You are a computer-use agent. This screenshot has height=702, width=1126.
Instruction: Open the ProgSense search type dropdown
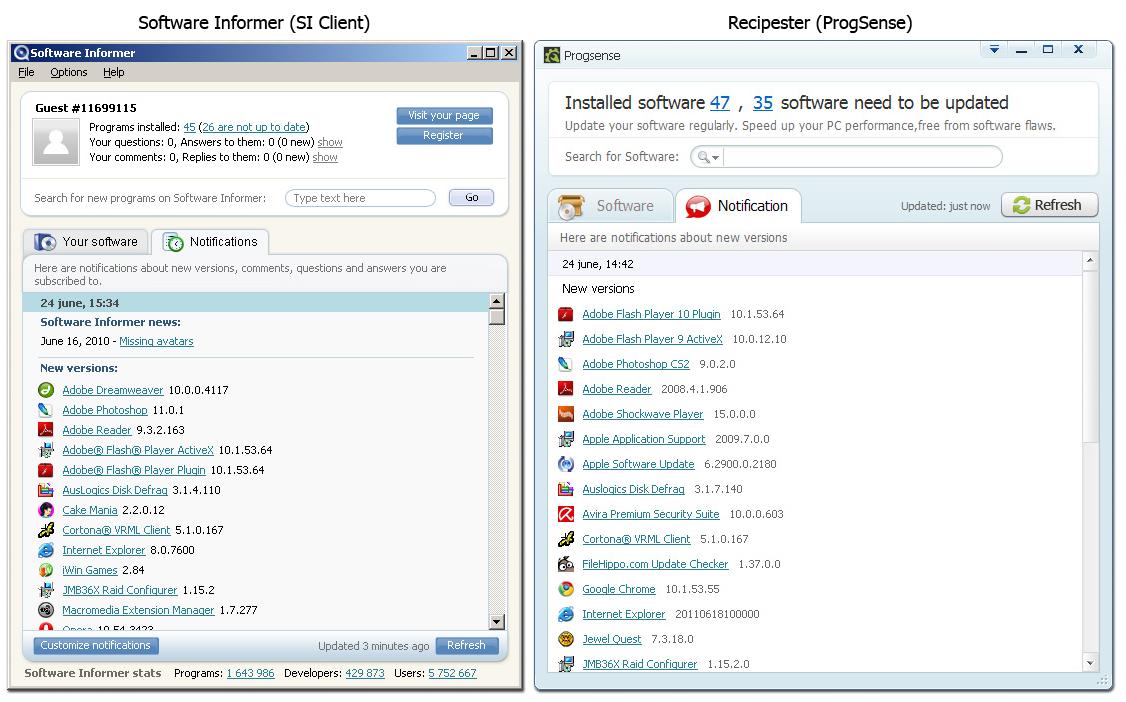[709, 157]
